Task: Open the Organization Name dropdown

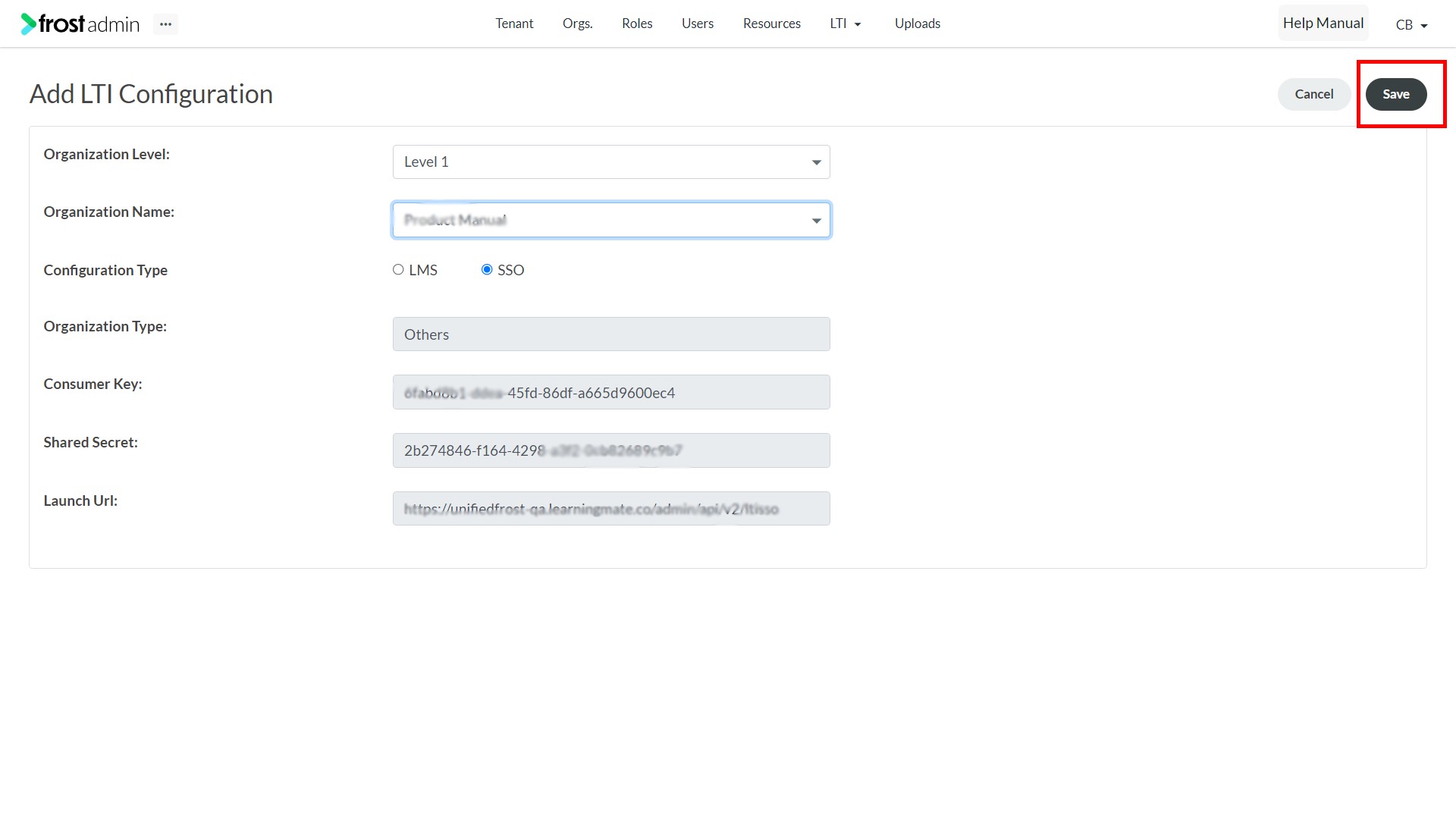Action: [611, 220]
